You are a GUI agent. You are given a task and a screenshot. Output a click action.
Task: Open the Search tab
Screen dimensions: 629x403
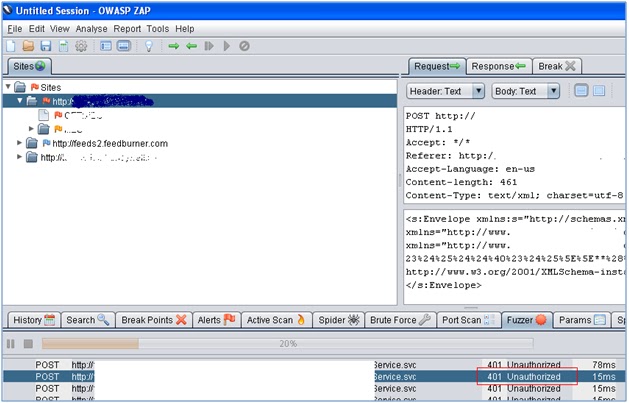88,320
